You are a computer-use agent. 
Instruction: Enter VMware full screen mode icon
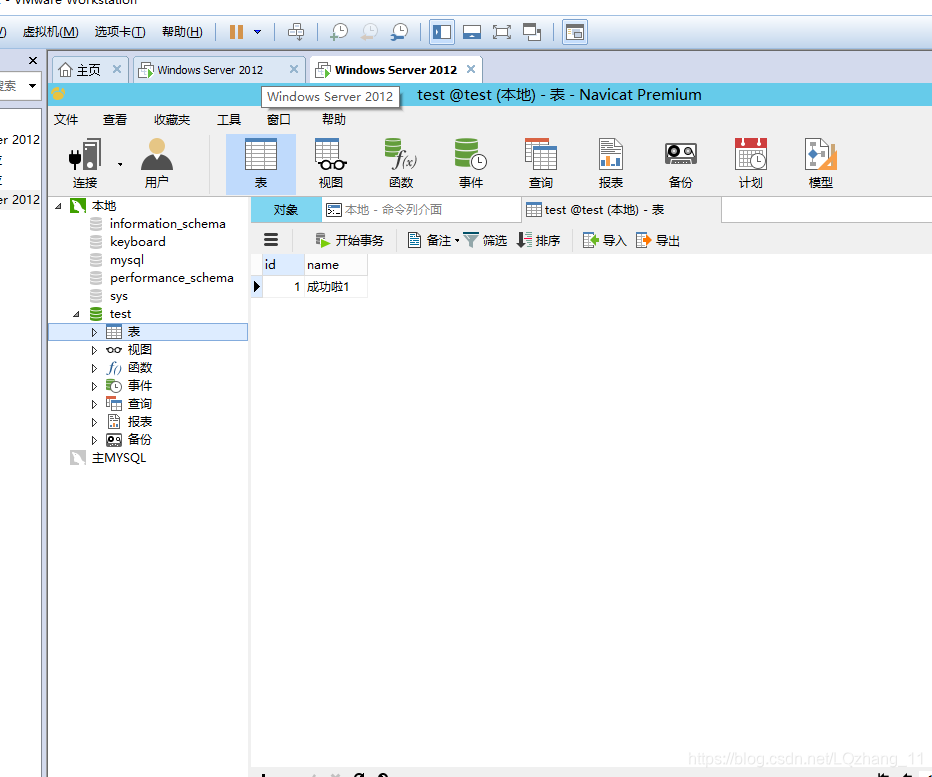pyautogui.click(x=502, y=32)
